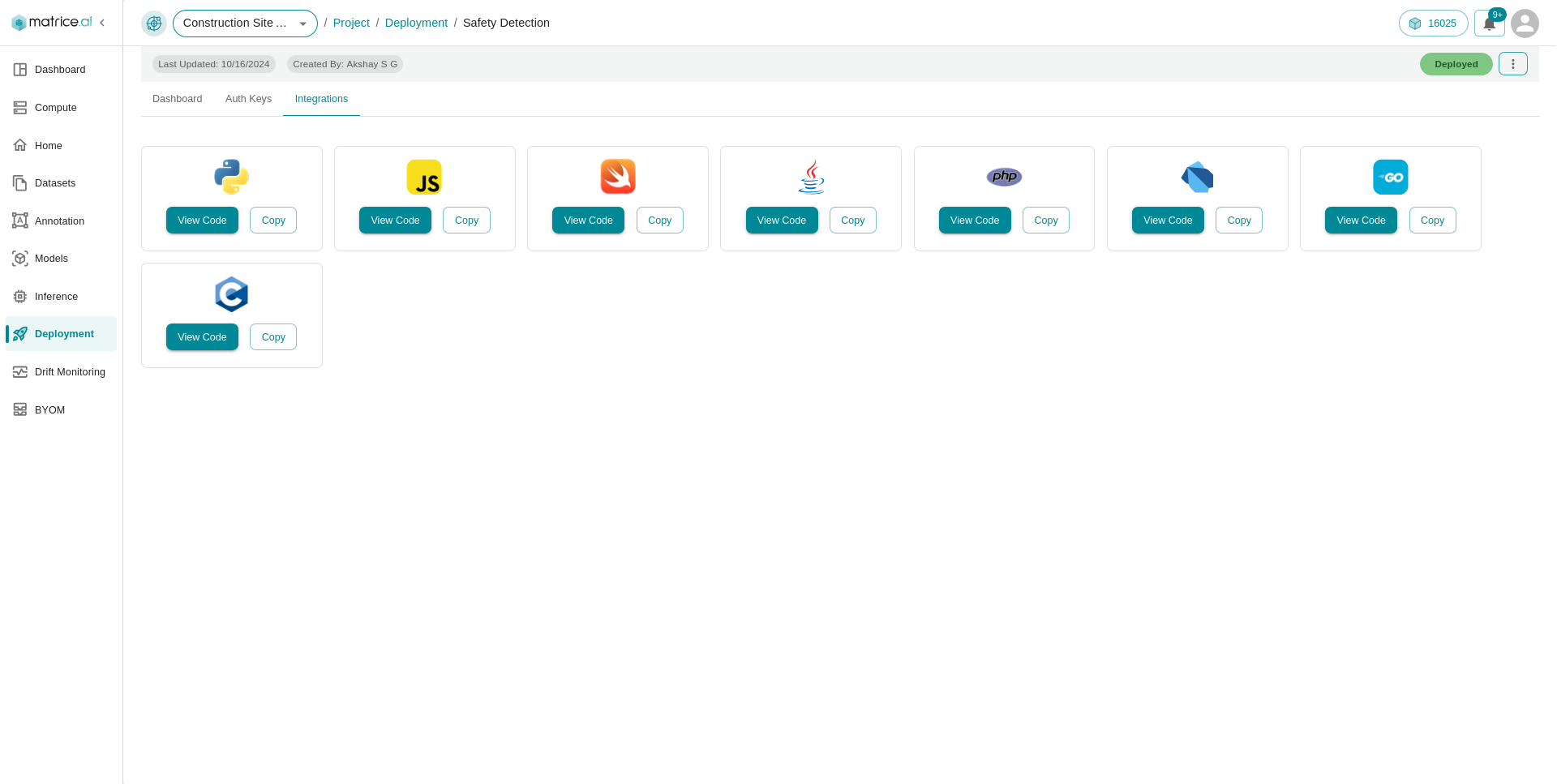This screenshot has height=784, width=1557.
Task: Open Inference in the sidebar
Action: tap(61, 297)
